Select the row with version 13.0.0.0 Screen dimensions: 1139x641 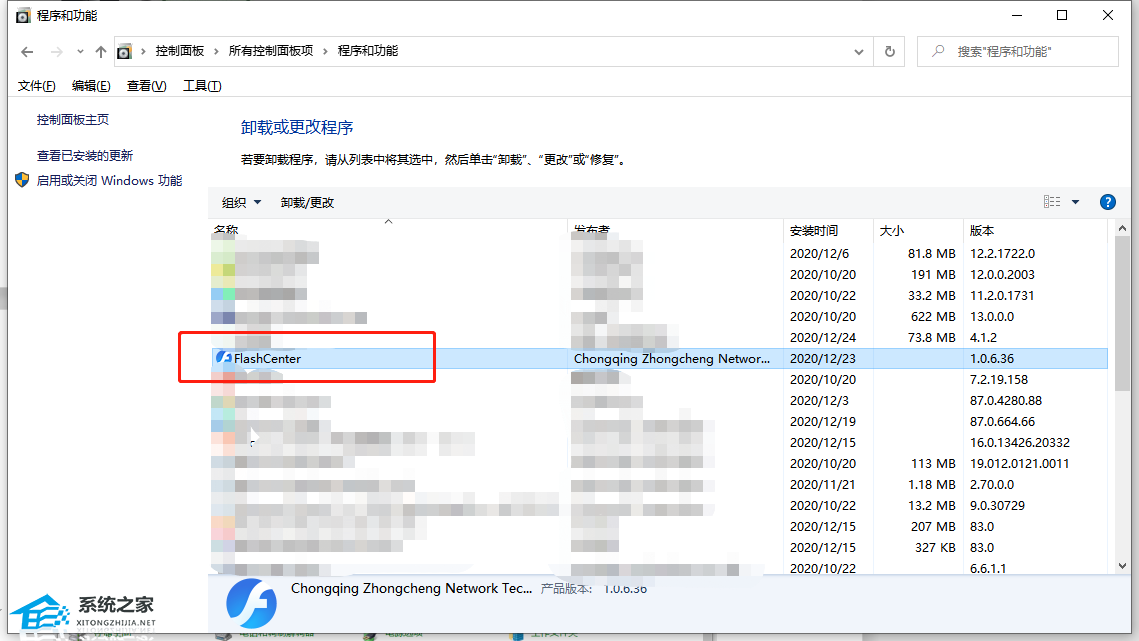point(659,317)
